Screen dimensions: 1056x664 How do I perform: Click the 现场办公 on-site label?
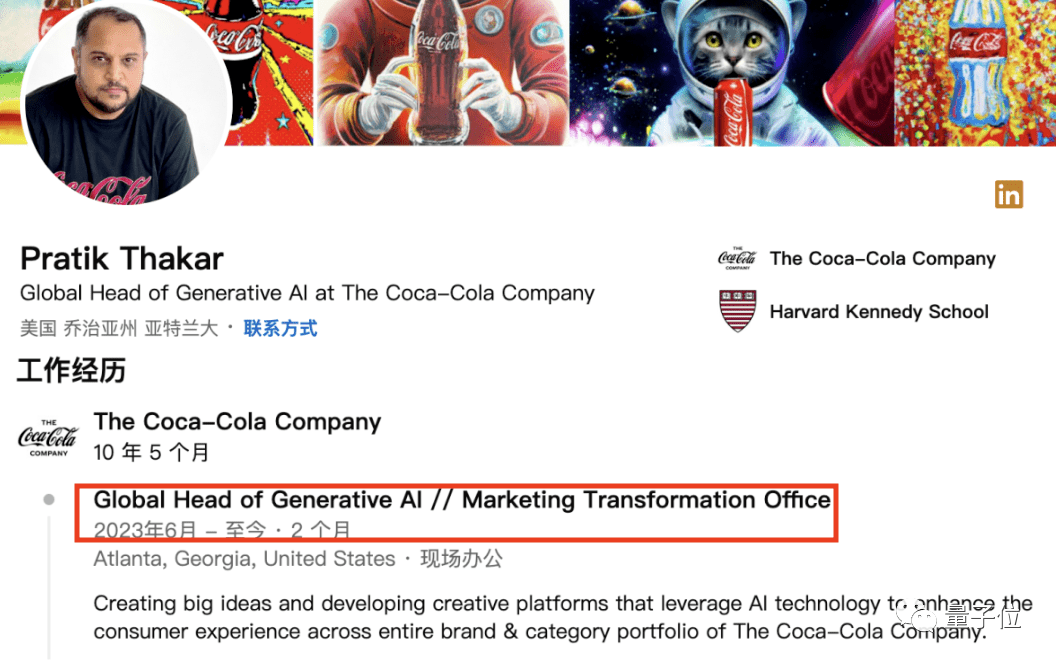pos(461,559)
